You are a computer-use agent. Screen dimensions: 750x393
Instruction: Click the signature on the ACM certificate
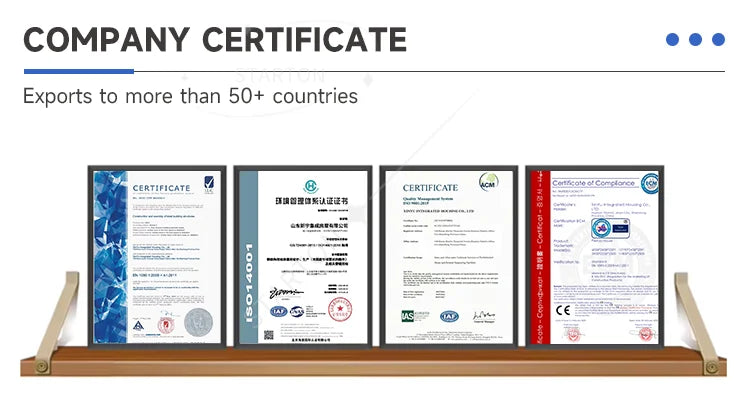[484, 315]
